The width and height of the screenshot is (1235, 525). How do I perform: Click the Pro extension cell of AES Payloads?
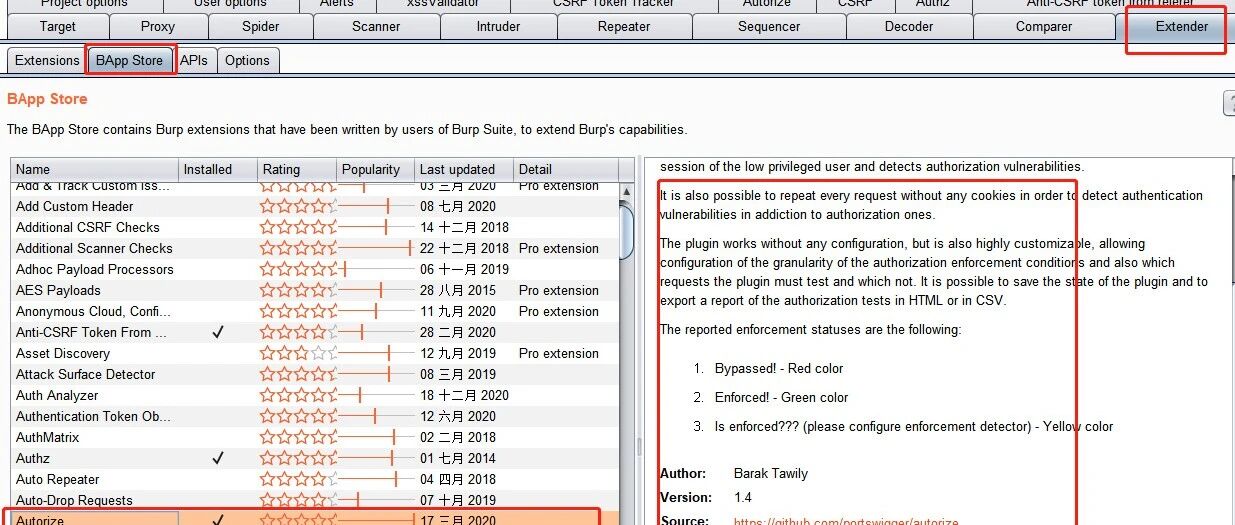[x=559, y=290]
